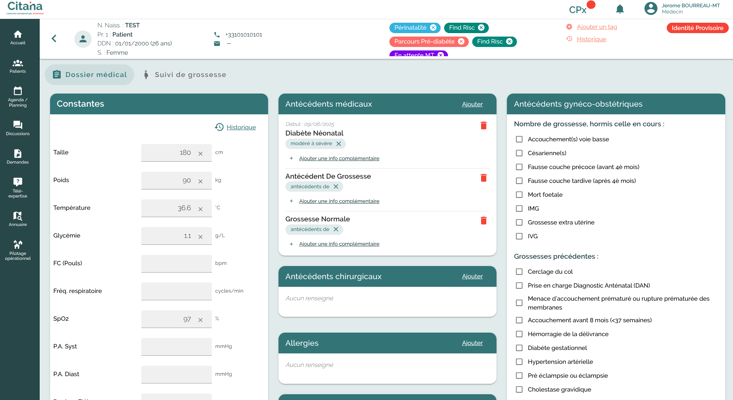733x400 pixels.
Task: Click the patient phone icon
Action: coord(217,35)
